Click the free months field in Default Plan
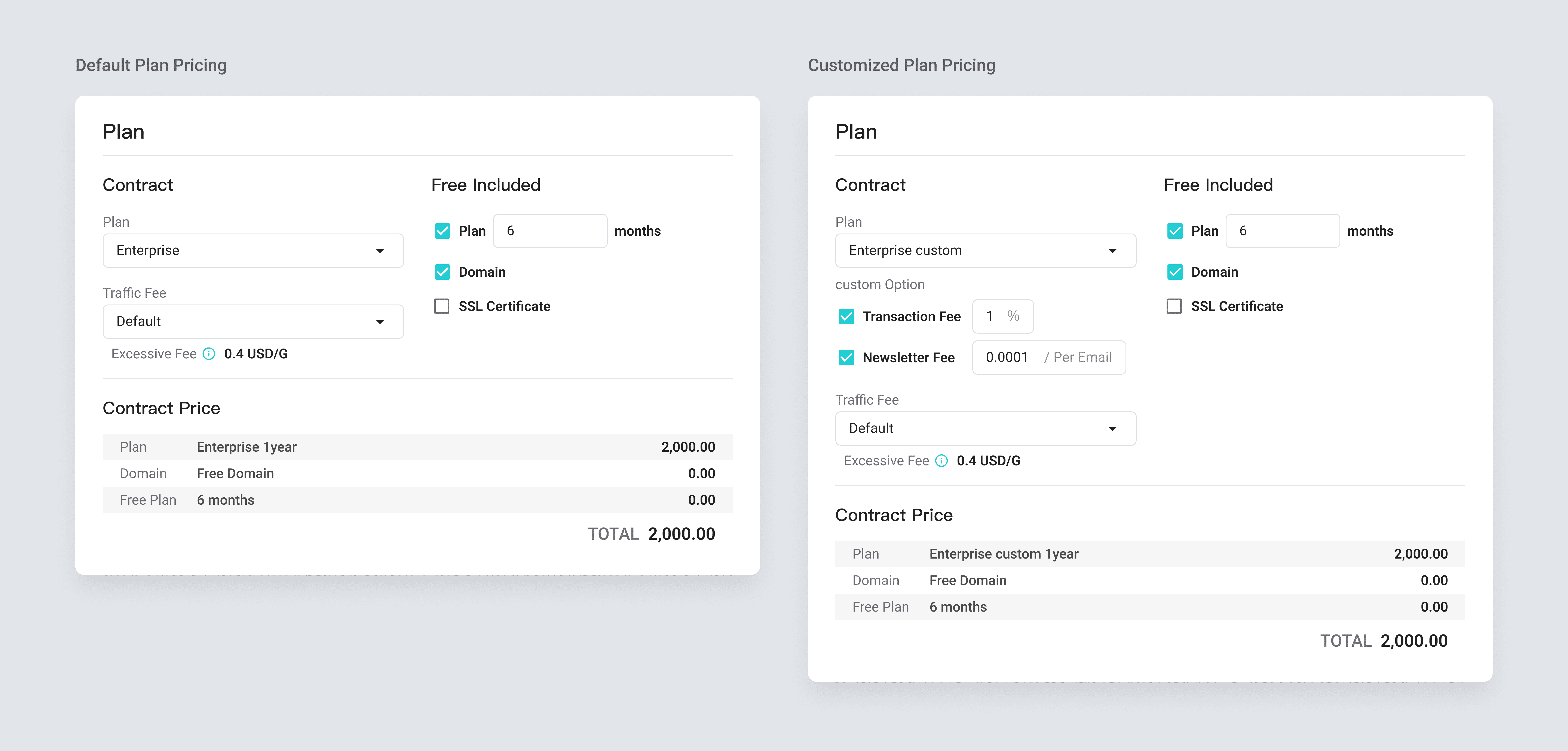The image size is (1568, 751). 550,231
